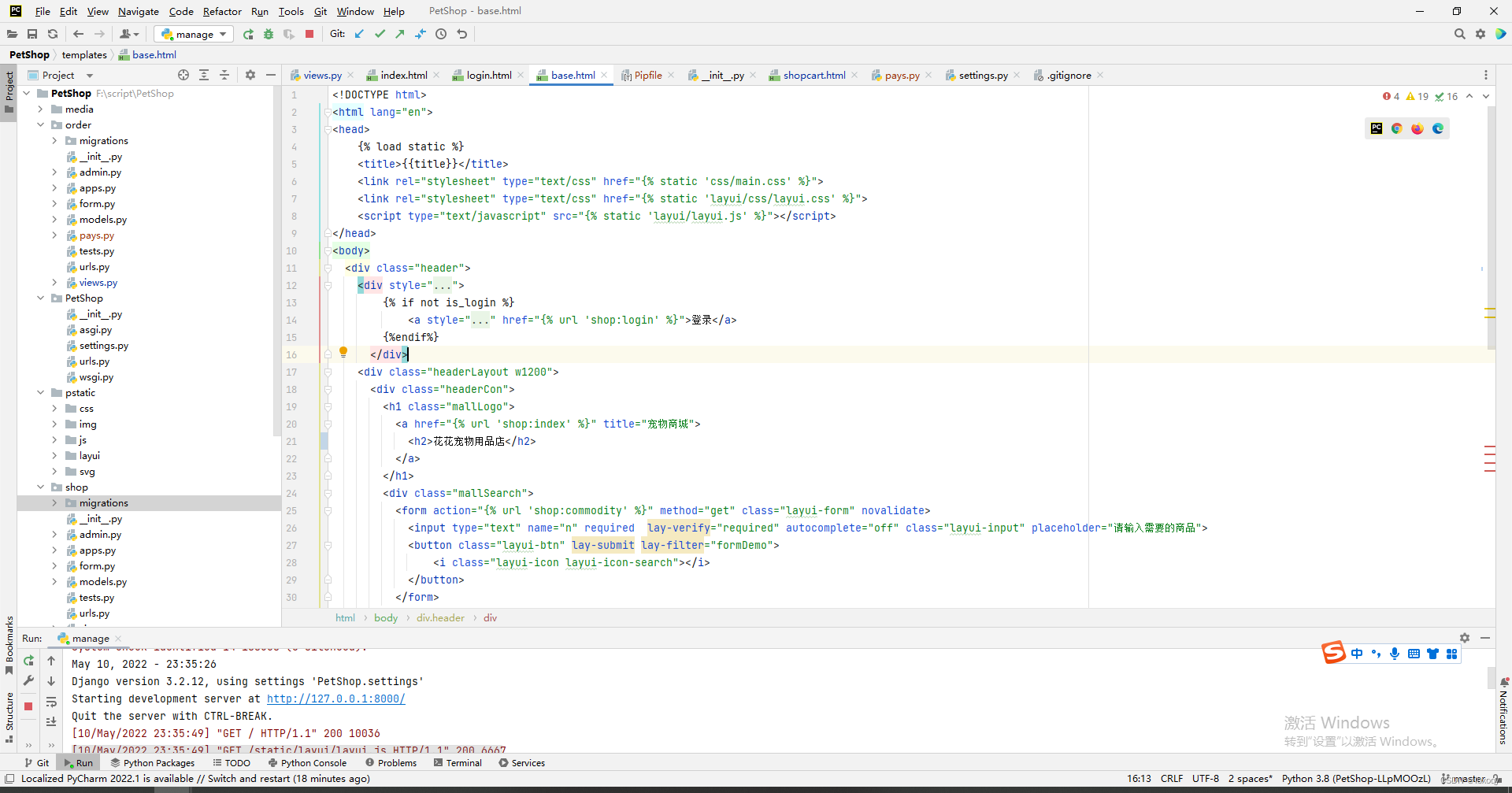The image size is (1512, 793).
Task: Collapse the order folder
Action: 41,125
